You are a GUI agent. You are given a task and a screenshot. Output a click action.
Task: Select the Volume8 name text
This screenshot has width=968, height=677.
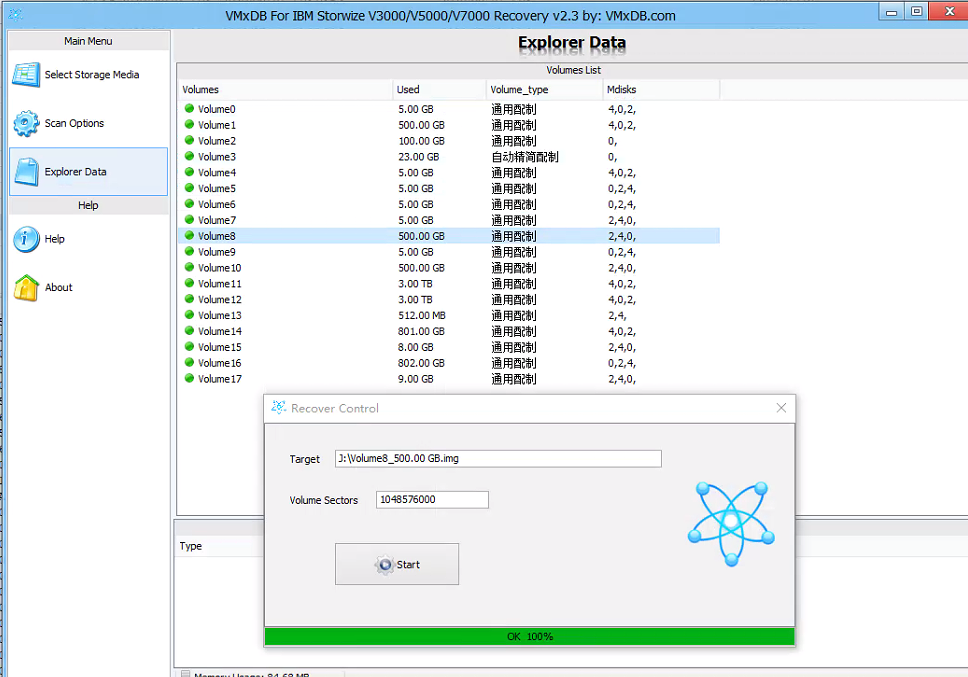point(217,236)
